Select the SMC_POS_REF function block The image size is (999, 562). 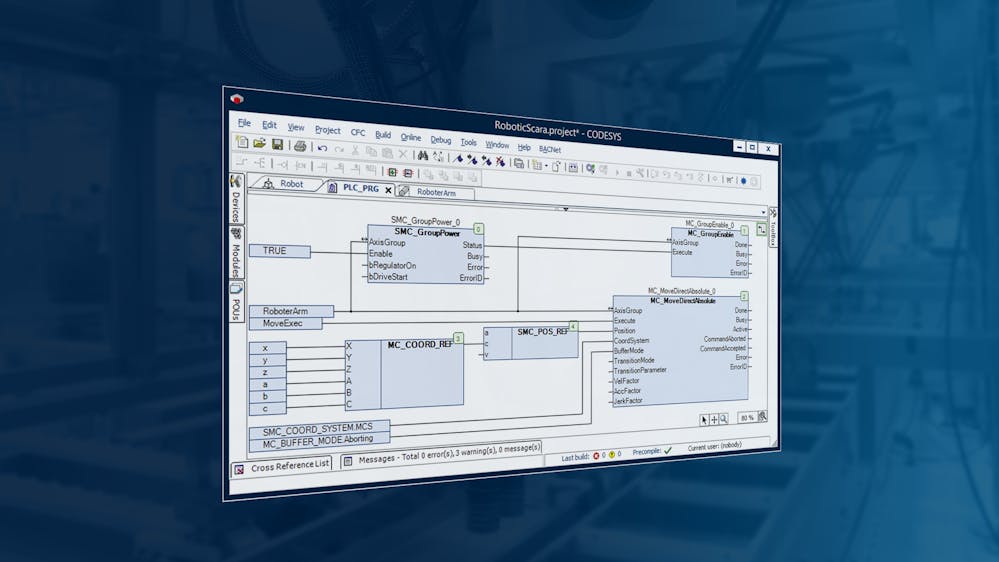coord(531,343)
